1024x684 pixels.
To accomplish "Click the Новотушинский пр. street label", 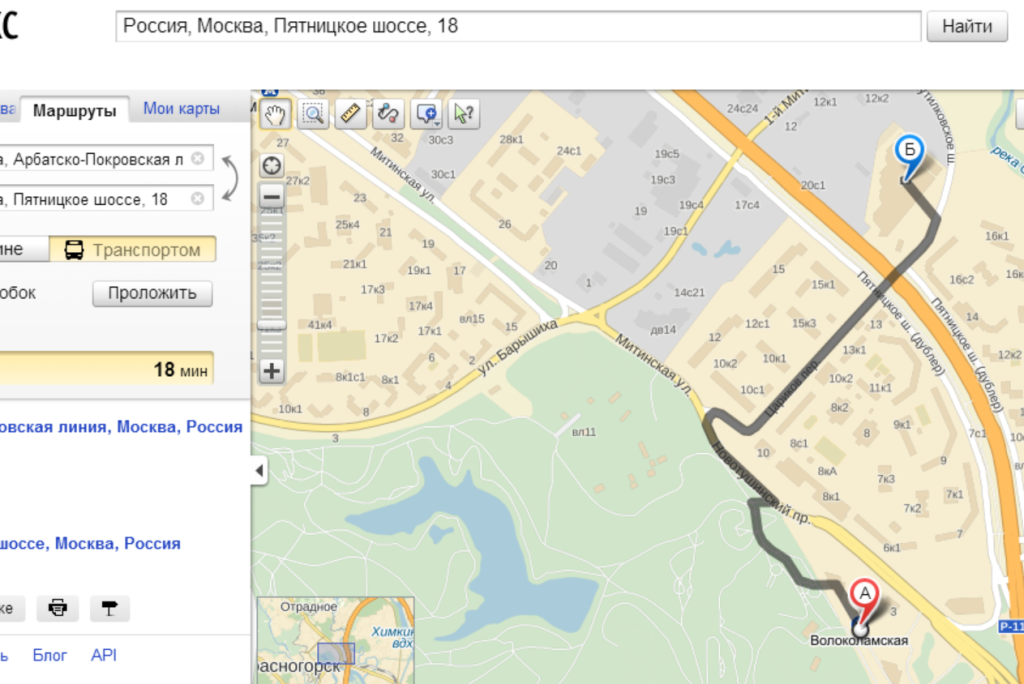I will point(760,484).
